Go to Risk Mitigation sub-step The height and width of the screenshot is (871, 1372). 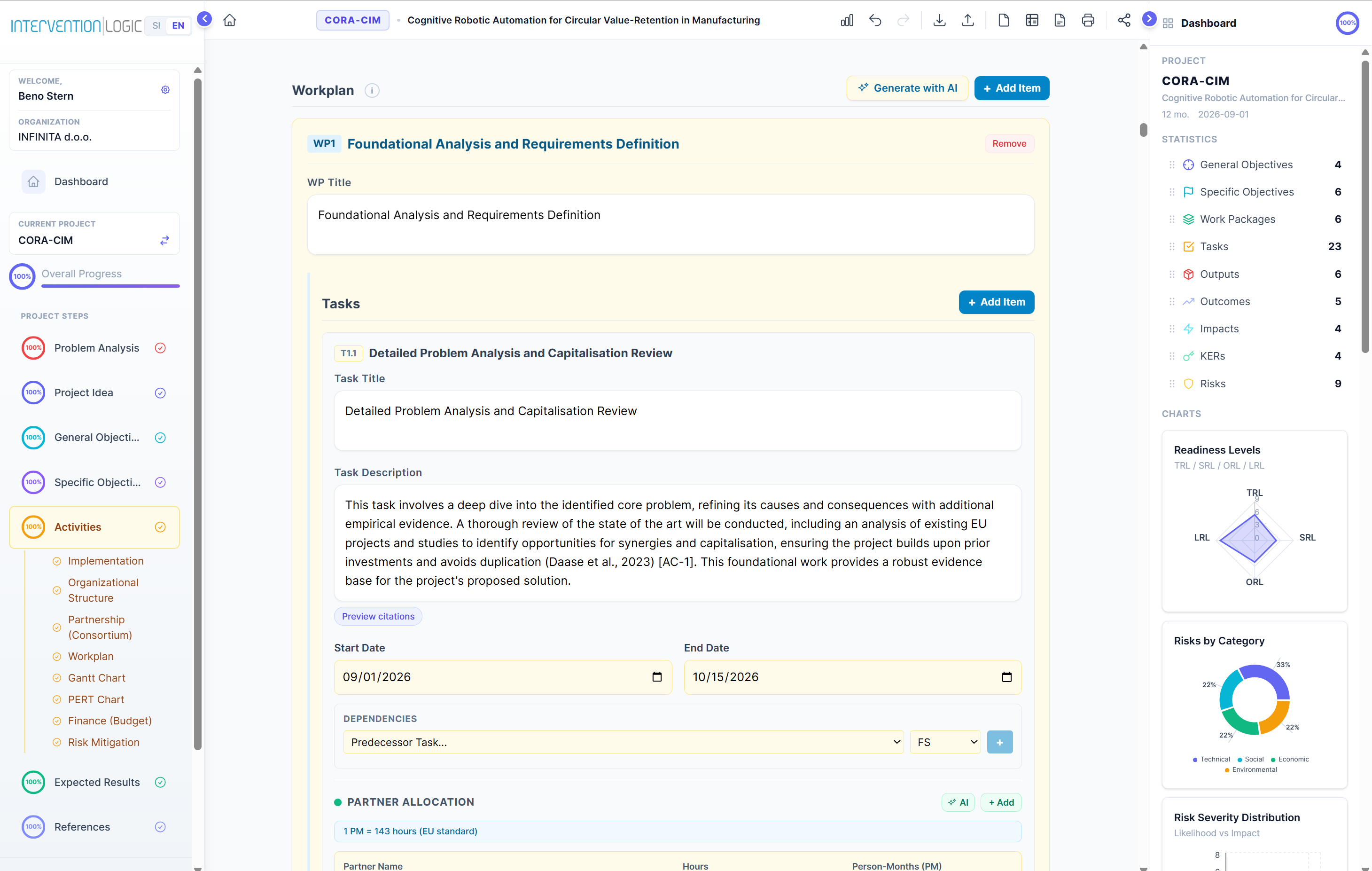[104, 742]
